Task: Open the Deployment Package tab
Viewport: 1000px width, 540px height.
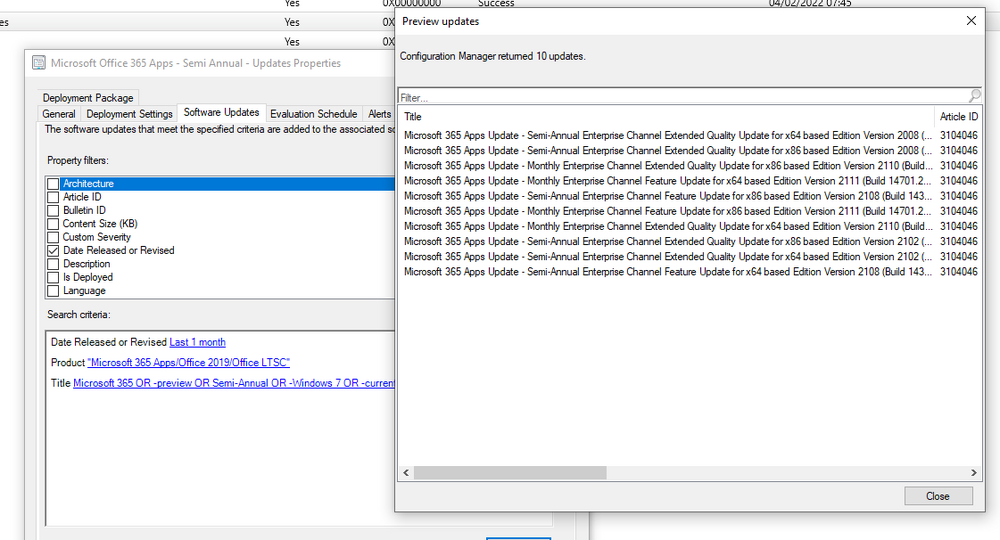Action: [x=88, y=98]
